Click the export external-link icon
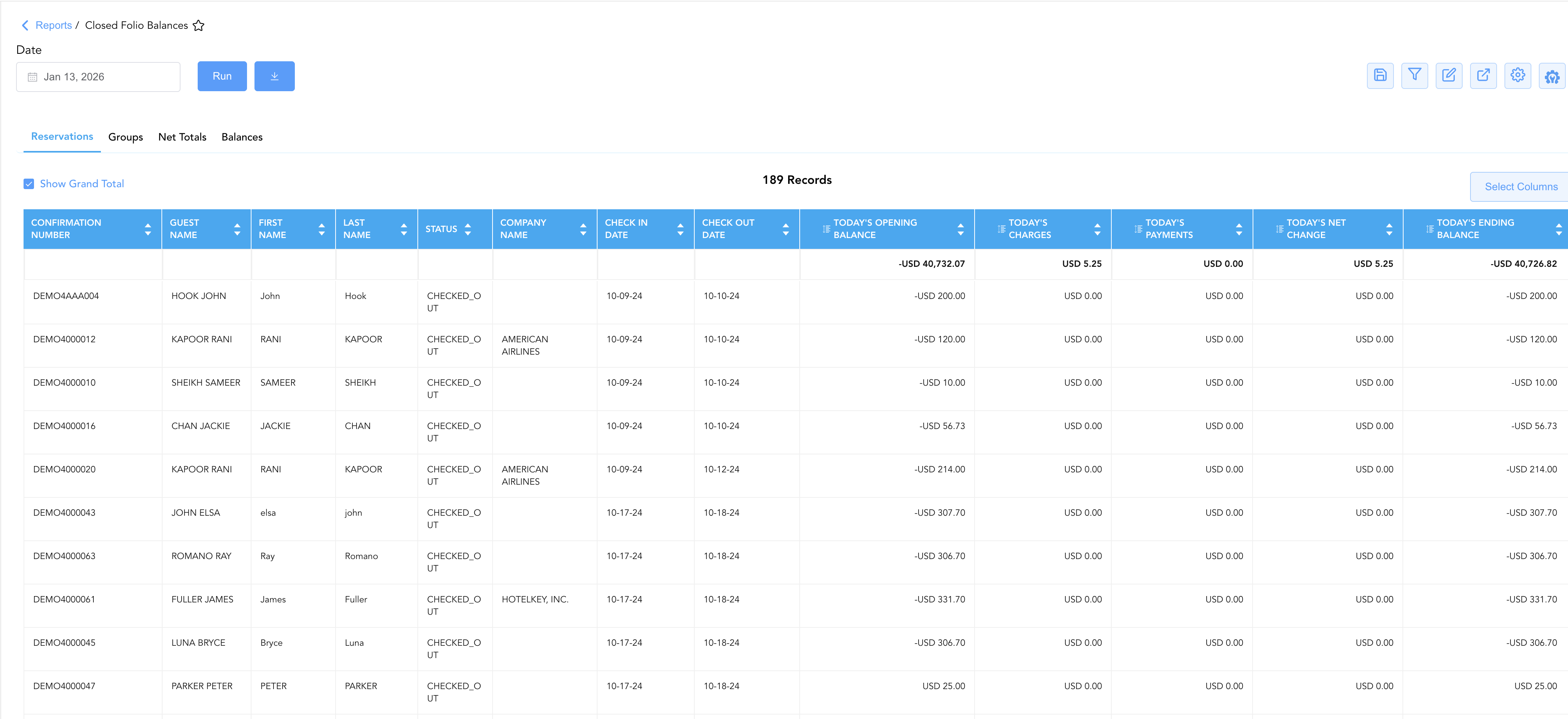 coord(1484,75)
